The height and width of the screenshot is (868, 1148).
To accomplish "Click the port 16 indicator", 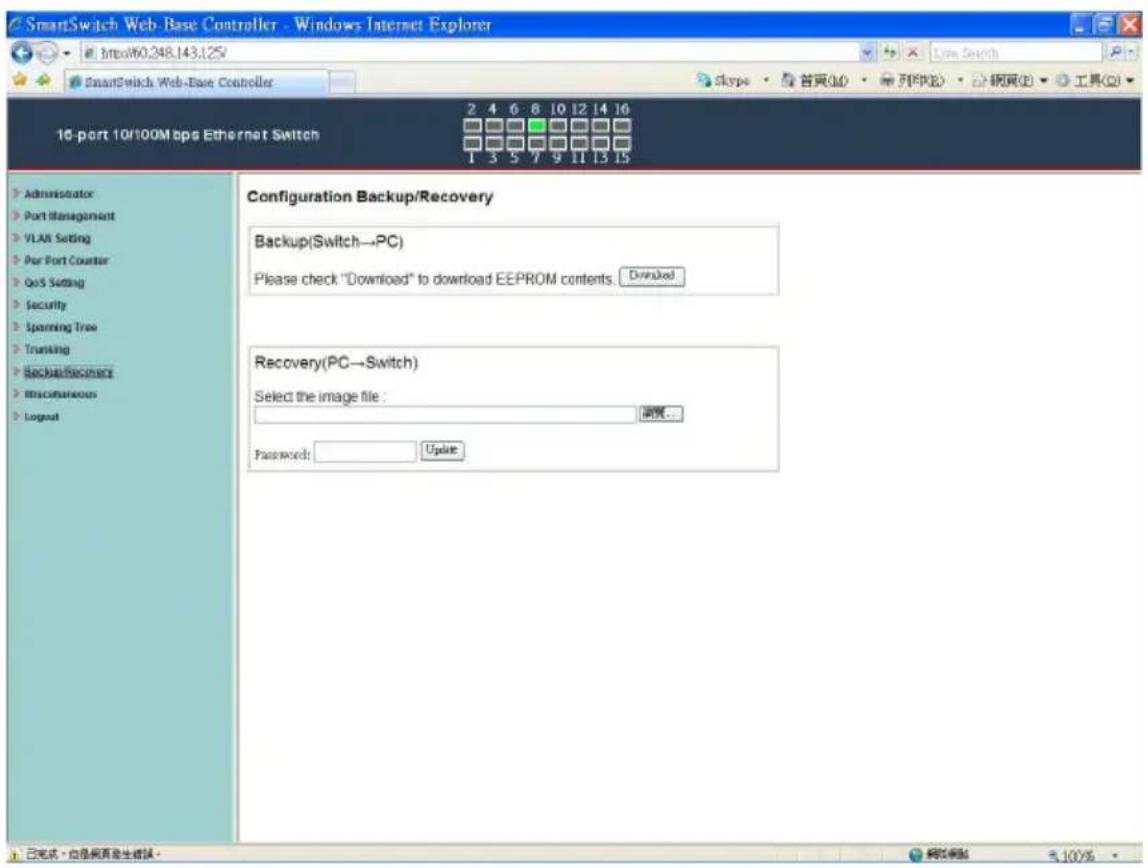I will click(x=622, y=126).
